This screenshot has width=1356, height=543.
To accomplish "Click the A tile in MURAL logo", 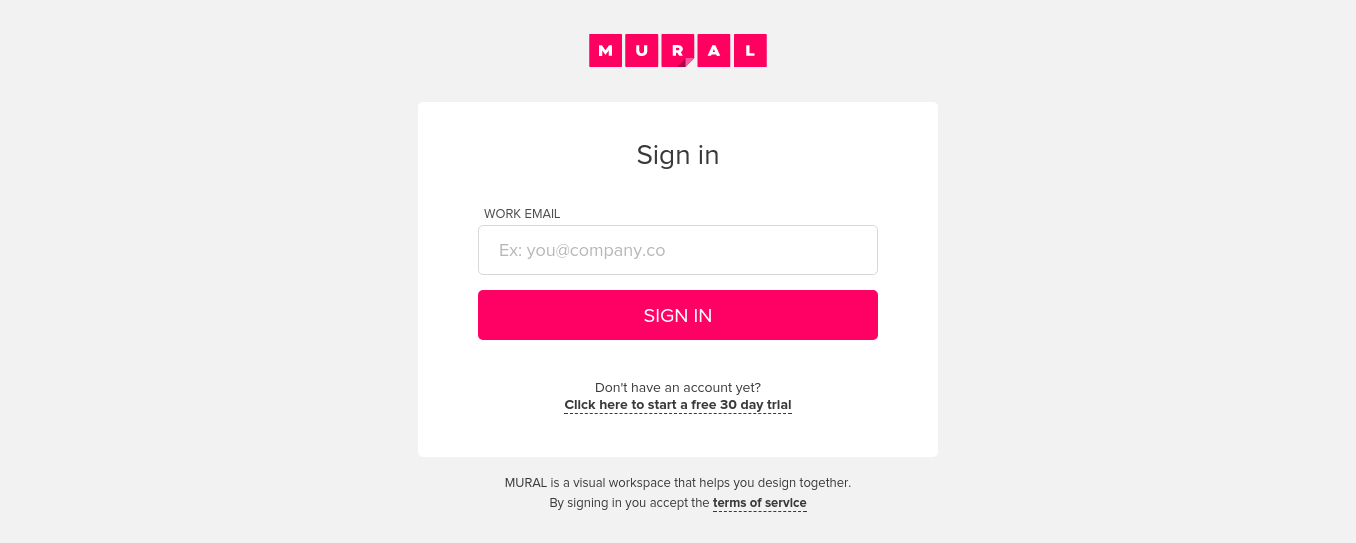I will coord(714,51).
